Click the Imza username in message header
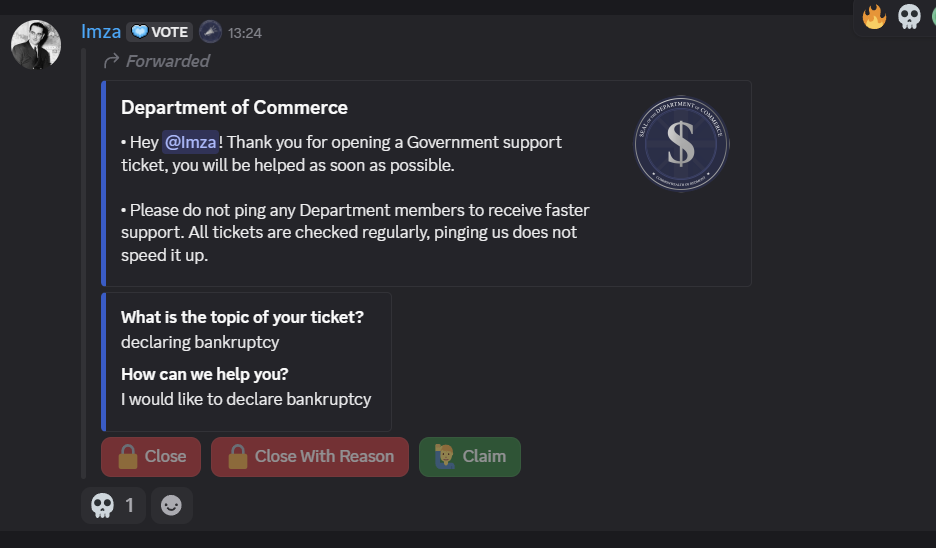This screenshot has height=548, width=936. [x=101, y=32]
